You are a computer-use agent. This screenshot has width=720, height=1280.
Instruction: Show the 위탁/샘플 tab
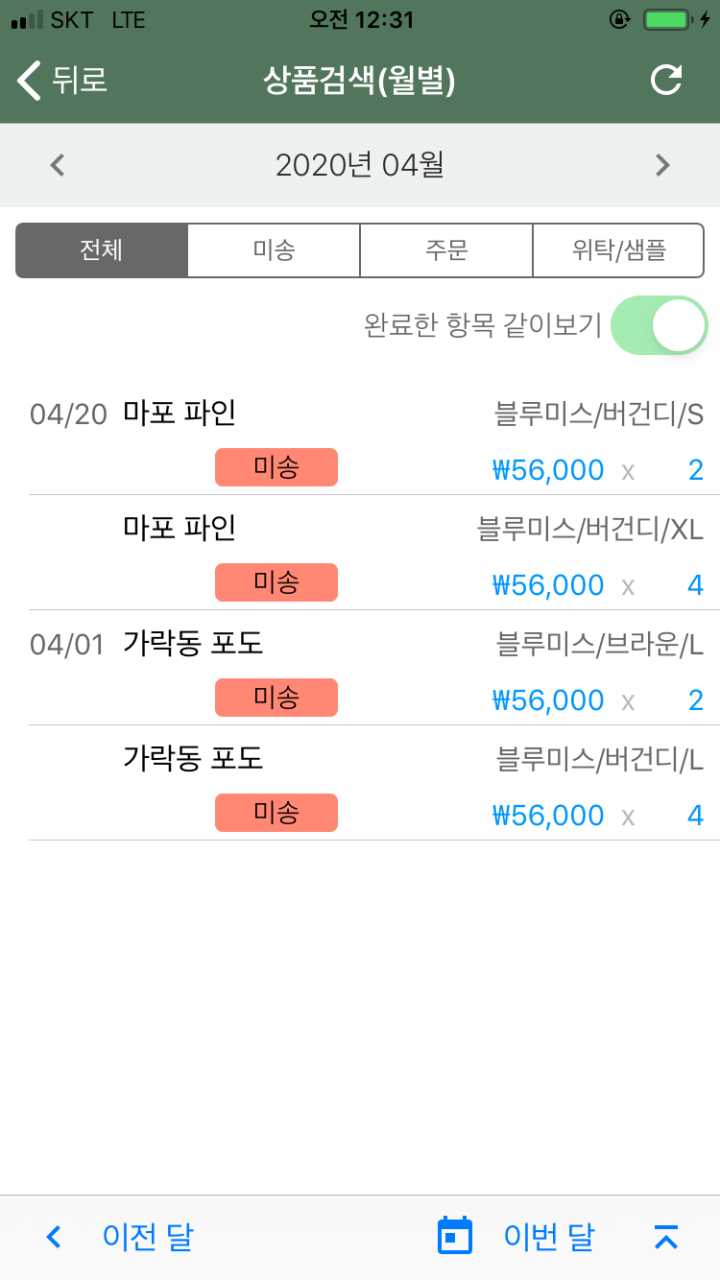point(618,250)
